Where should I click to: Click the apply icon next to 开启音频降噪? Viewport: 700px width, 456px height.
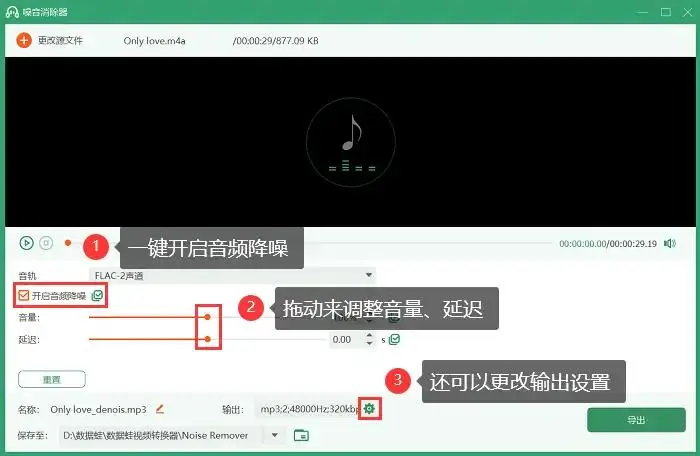pos(97,296)
